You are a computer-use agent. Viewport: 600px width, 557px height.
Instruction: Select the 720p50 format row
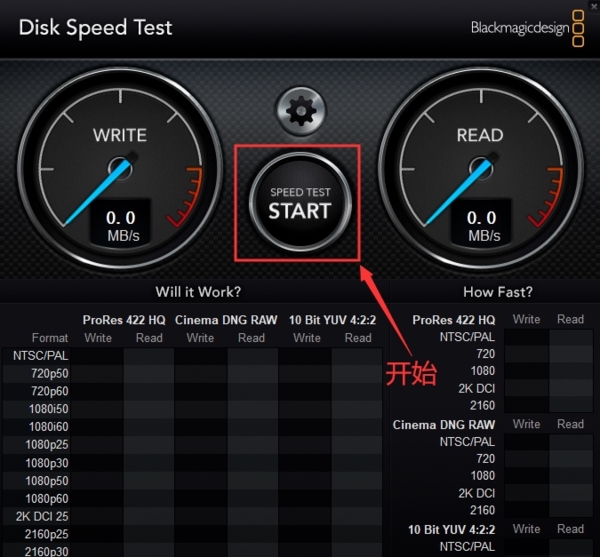point(192,373)
